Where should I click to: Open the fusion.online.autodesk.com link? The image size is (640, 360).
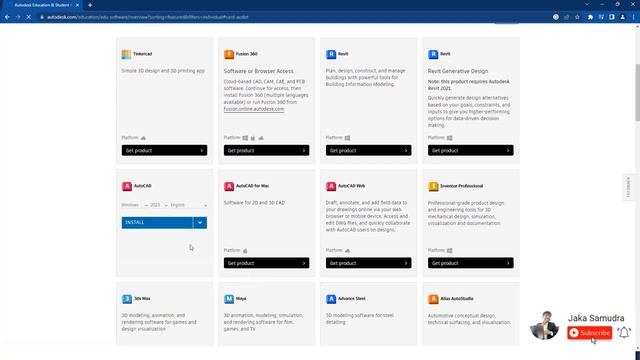tap(254, 109)
